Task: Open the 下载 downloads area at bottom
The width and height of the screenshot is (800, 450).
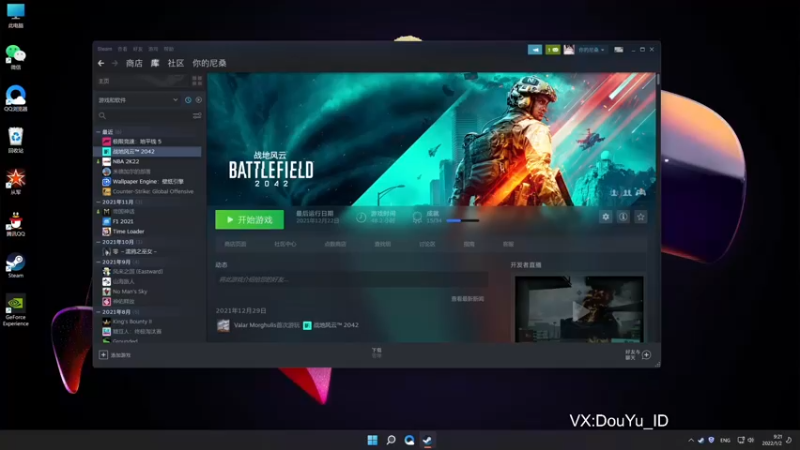Action: click(377, 353)
